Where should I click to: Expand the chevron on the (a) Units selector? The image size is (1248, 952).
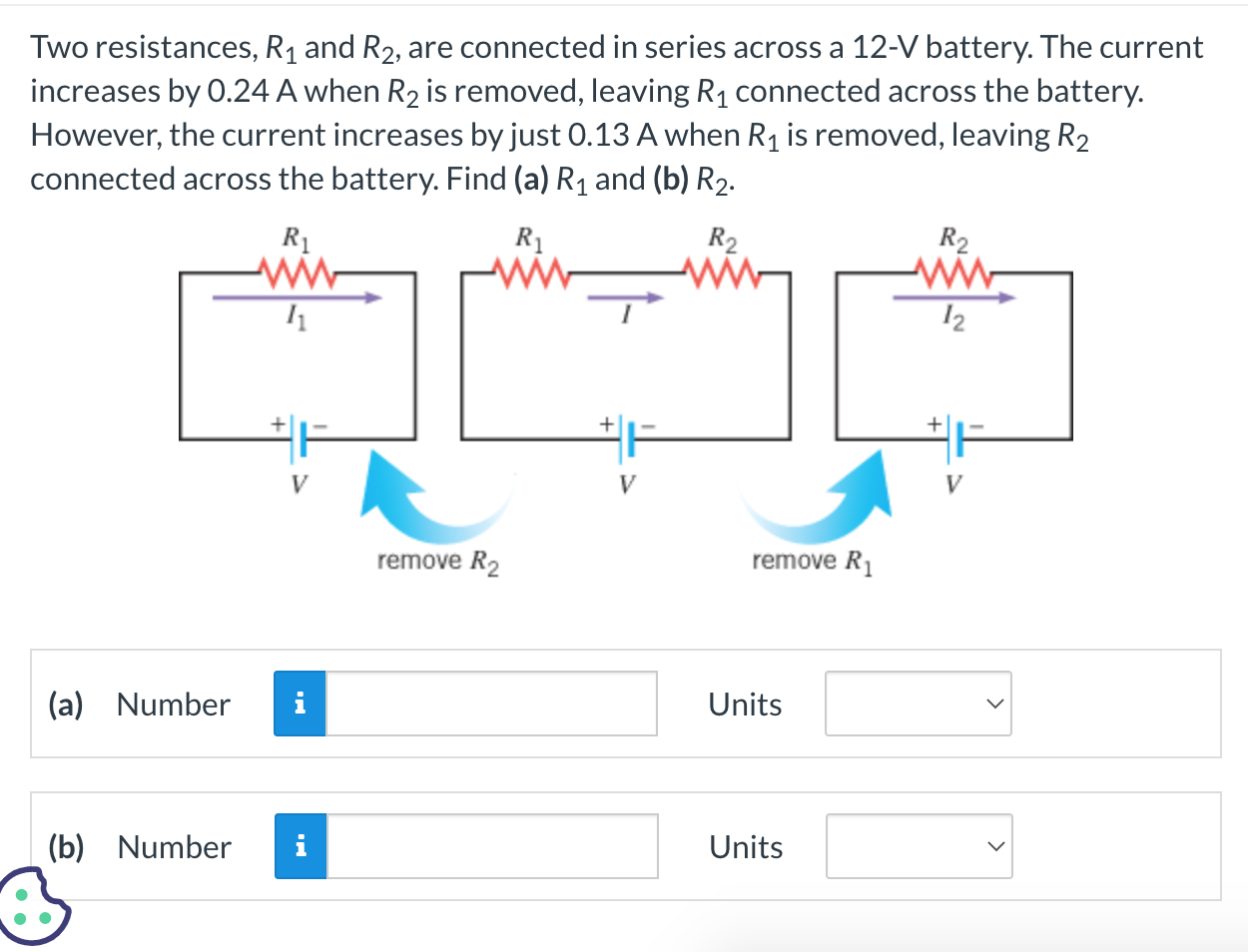click(x=993, y=705)
